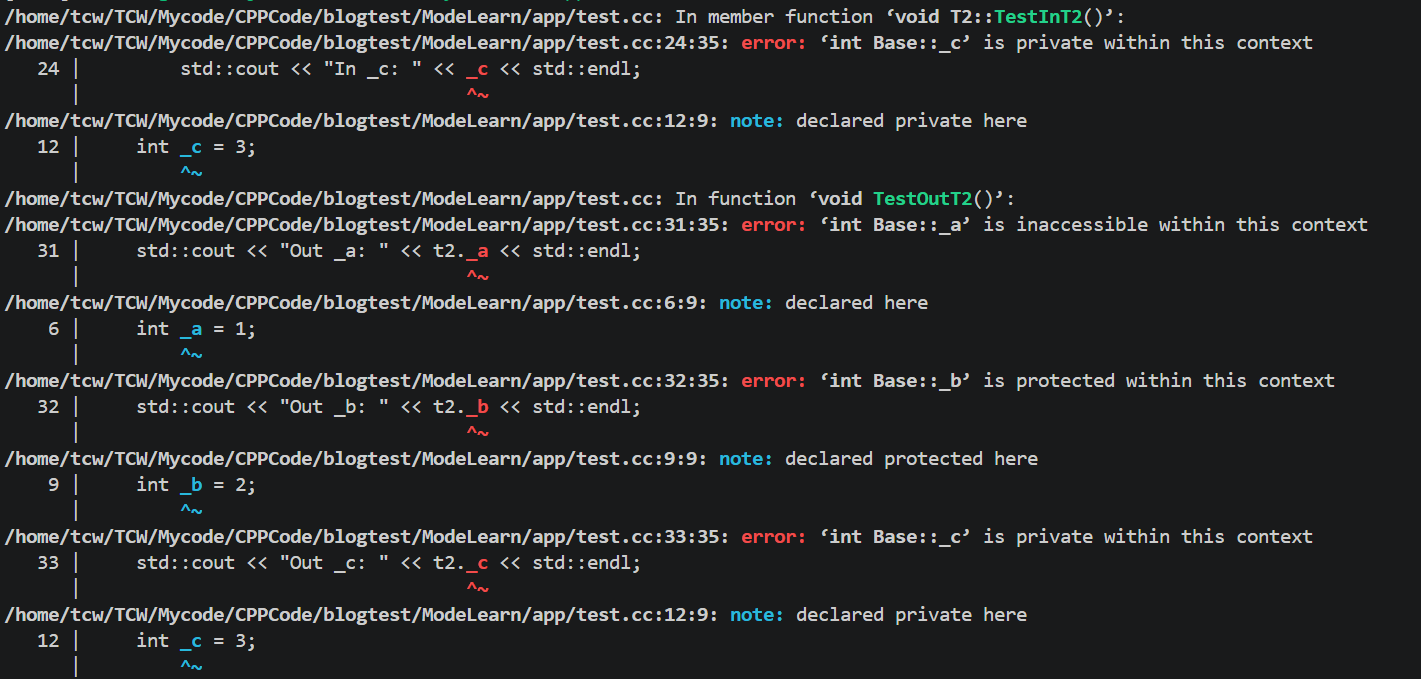
Task: Click 'error:' label on the 31:35 line
Action: point(774,225)
